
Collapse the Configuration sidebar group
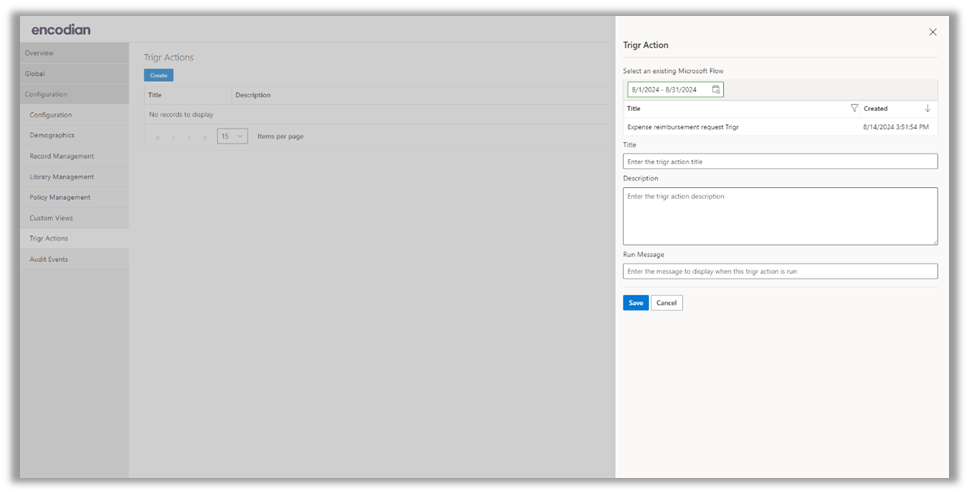[74, 94]
